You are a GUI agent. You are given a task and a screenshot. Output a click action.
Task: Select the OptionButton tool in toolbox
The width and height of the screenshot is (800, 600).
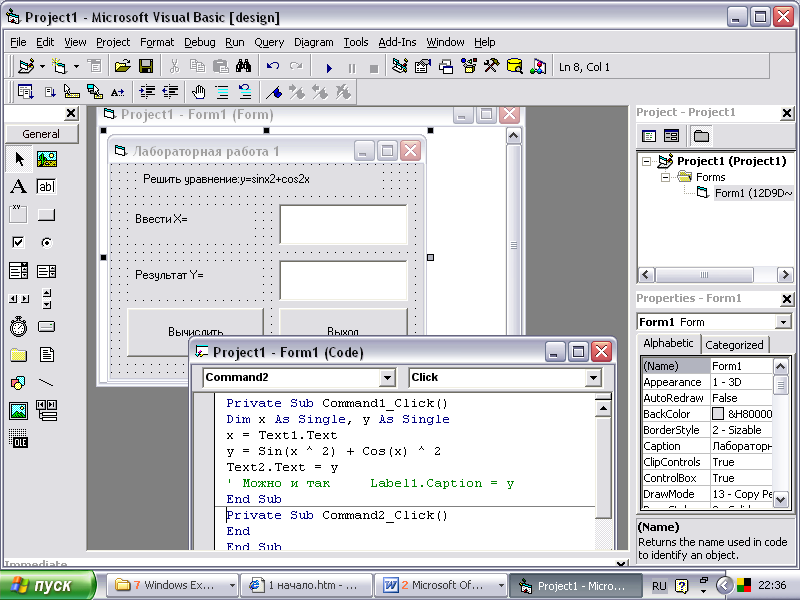(x=46, y=242)
